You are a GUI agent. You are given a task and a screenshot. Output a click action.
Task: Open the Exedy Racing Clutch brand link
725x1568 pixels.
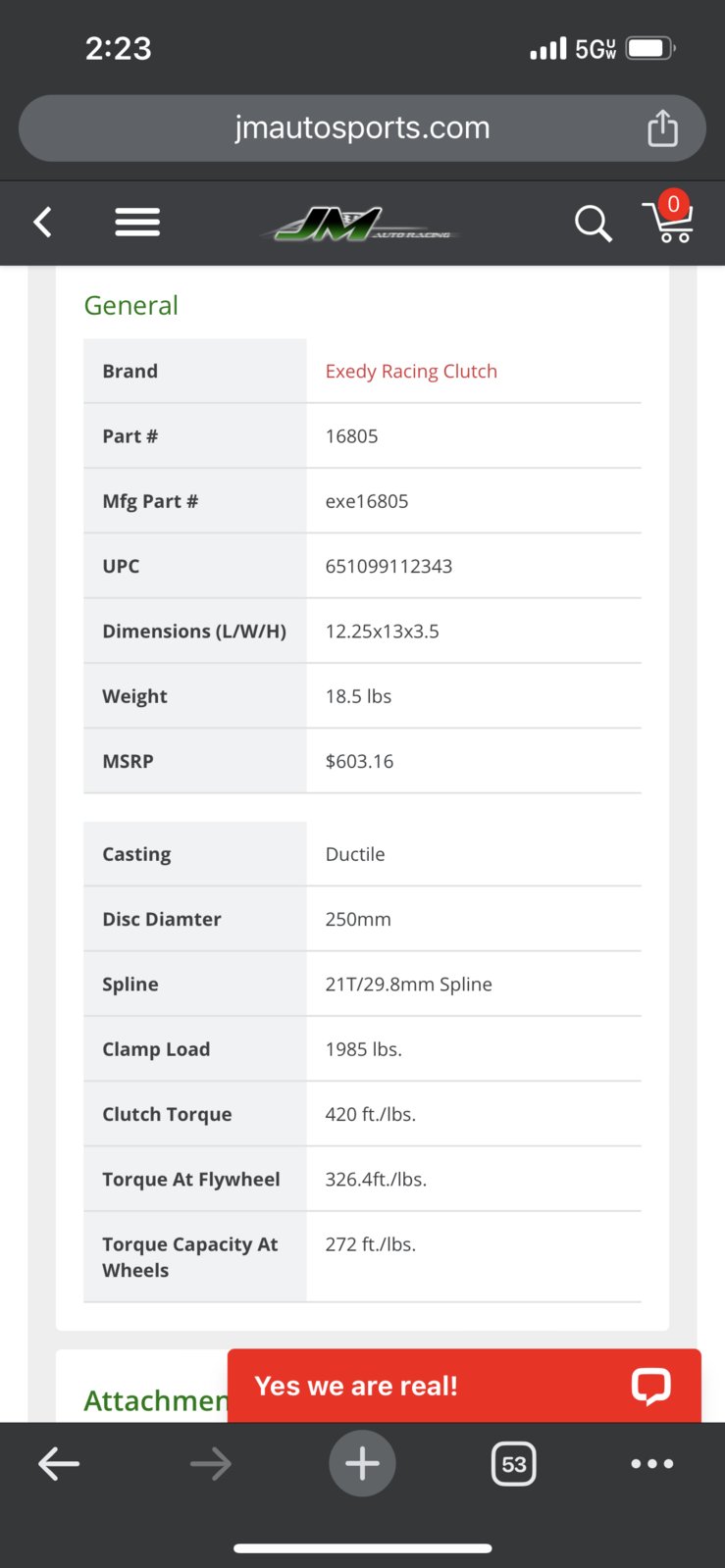(411, 372)
